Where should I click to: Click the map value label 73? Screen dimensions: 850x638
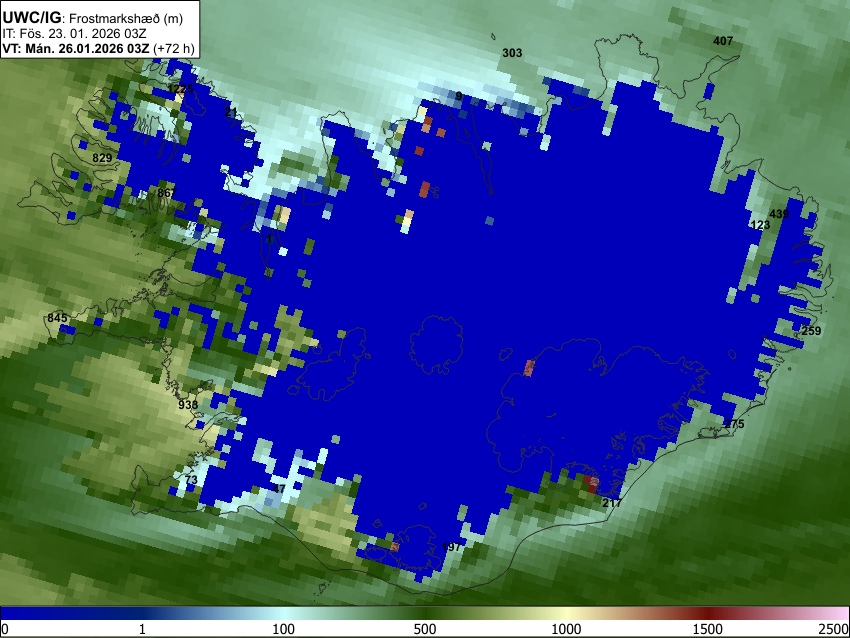pos(191,480)
